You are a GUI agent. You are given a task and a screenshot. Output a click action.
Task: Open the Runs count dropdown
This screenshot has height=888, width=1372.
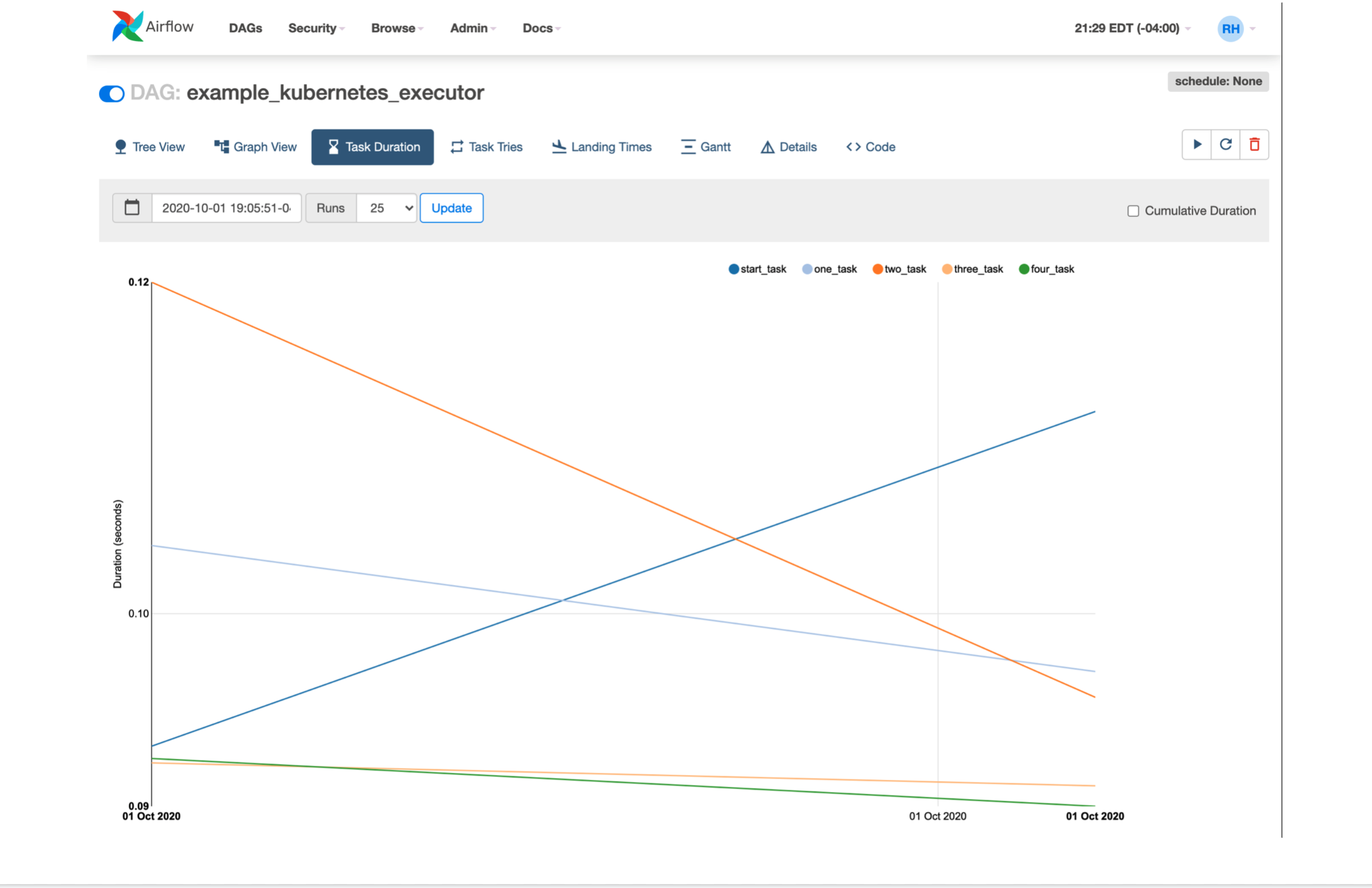coord(387,208)
